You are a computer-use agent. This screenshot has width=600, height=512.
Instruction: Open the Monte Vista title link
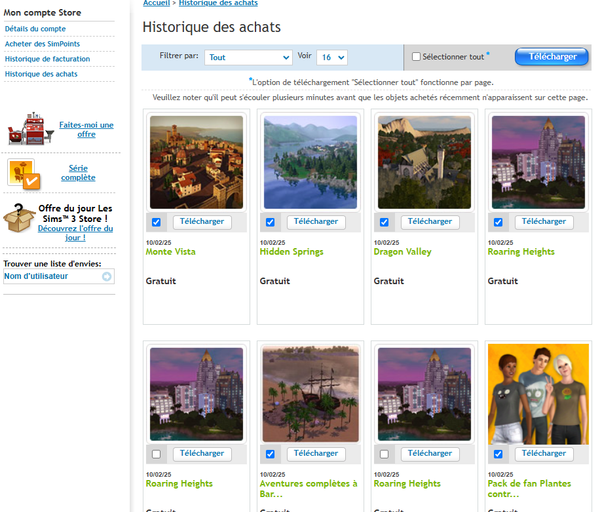(x=171, y=252)
